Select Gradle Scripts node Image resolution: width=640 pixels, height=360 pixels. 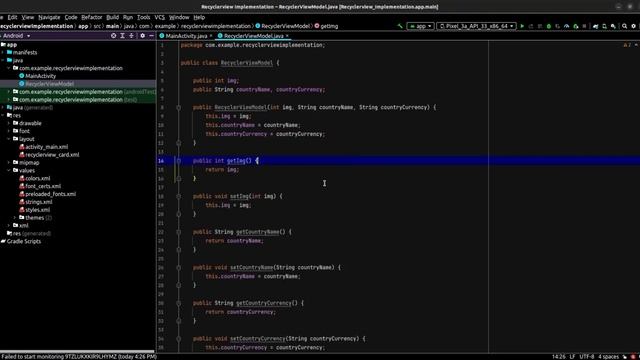click(24, 242)
